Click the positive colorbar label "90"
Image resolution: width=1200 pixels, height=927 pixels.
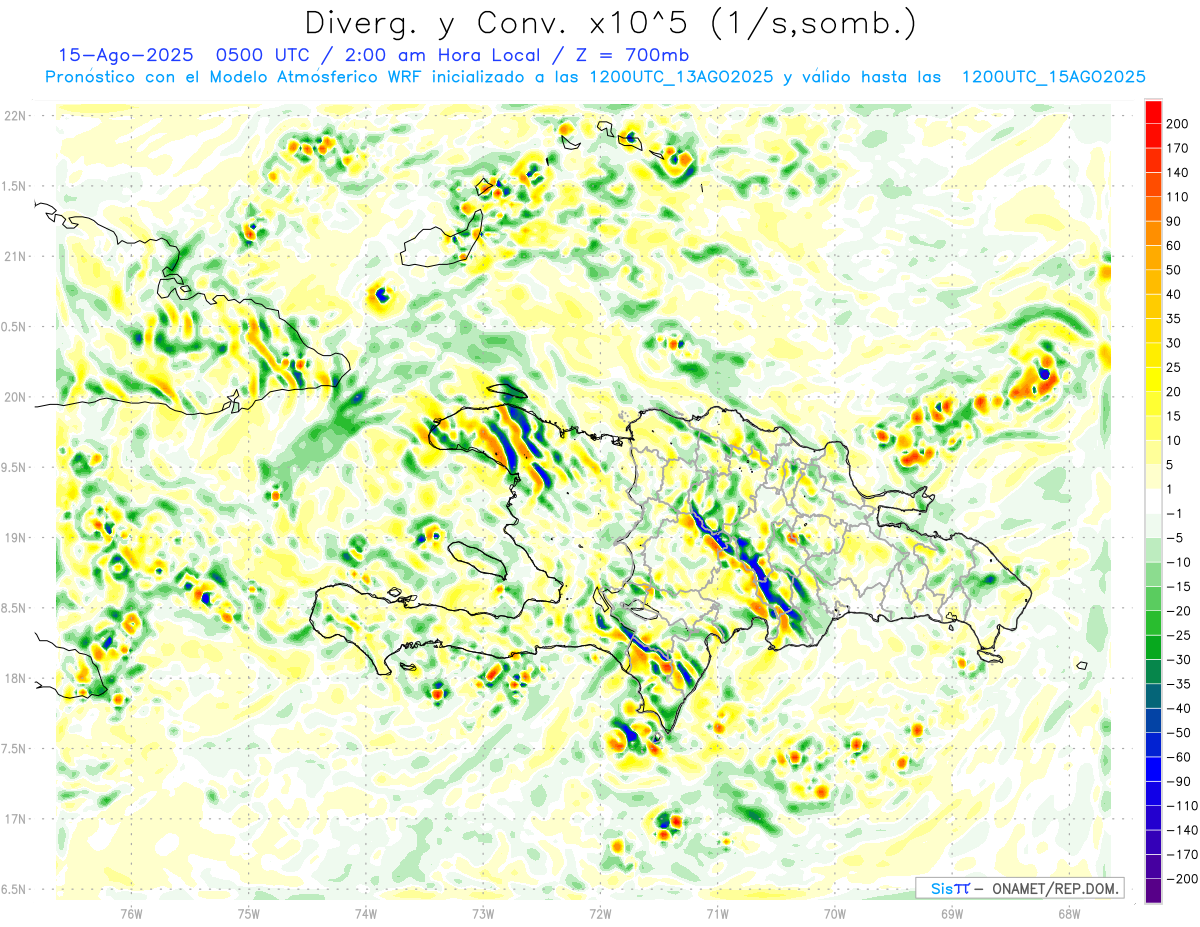[1174, 221]
